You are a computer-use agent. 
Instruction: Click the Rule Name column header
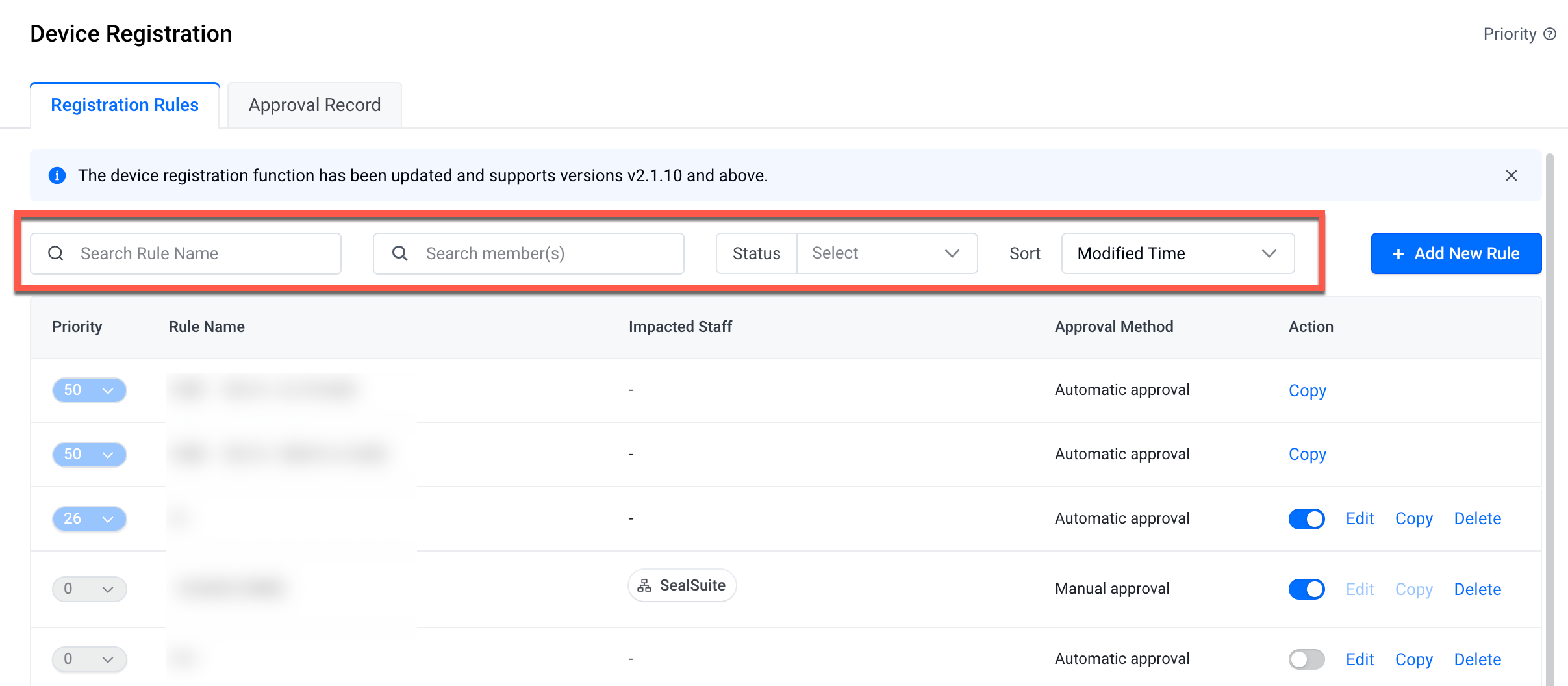pos(207,327)
